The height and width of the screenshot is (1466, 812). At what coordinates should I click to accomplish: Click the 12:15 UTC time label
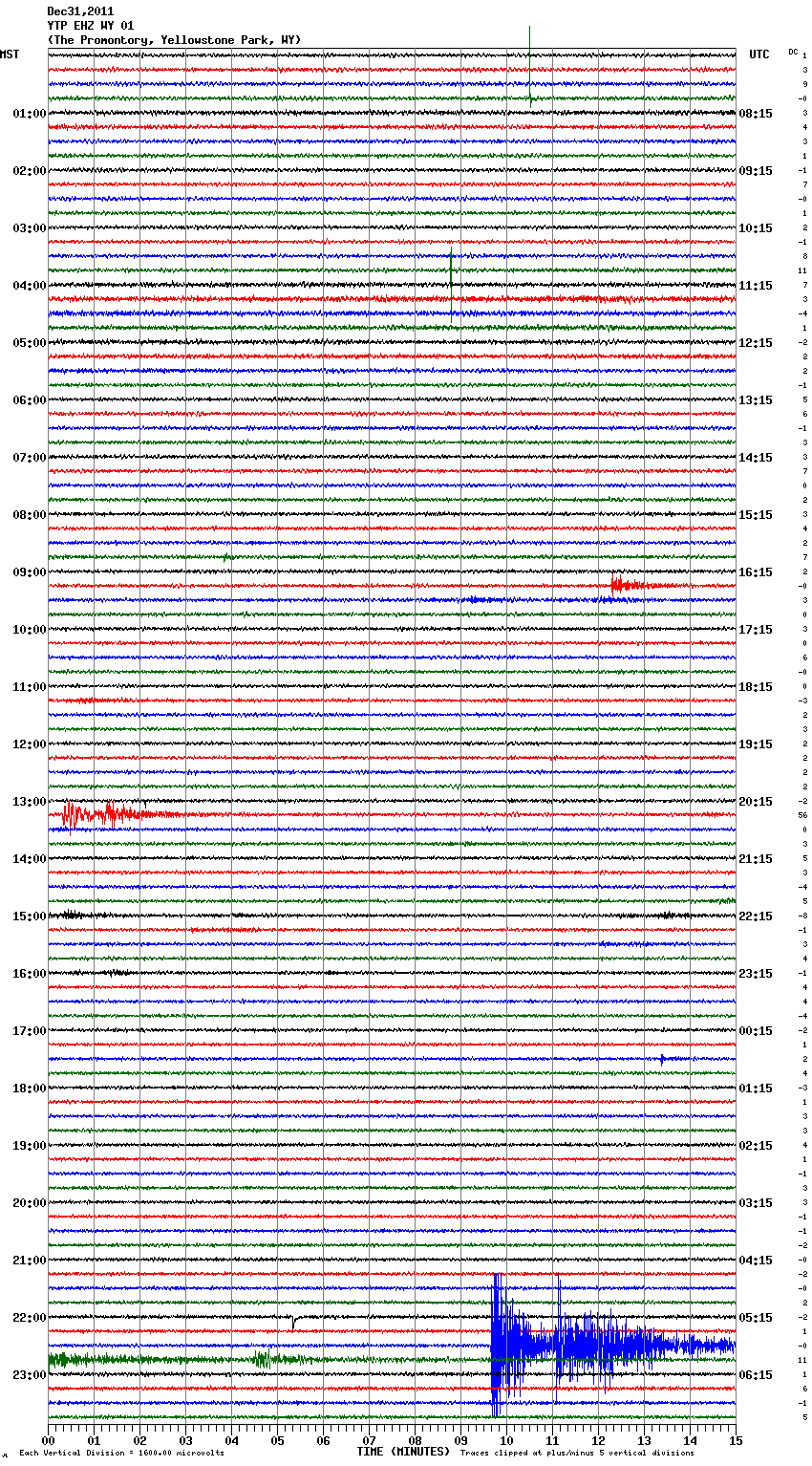tap(756, 343)
